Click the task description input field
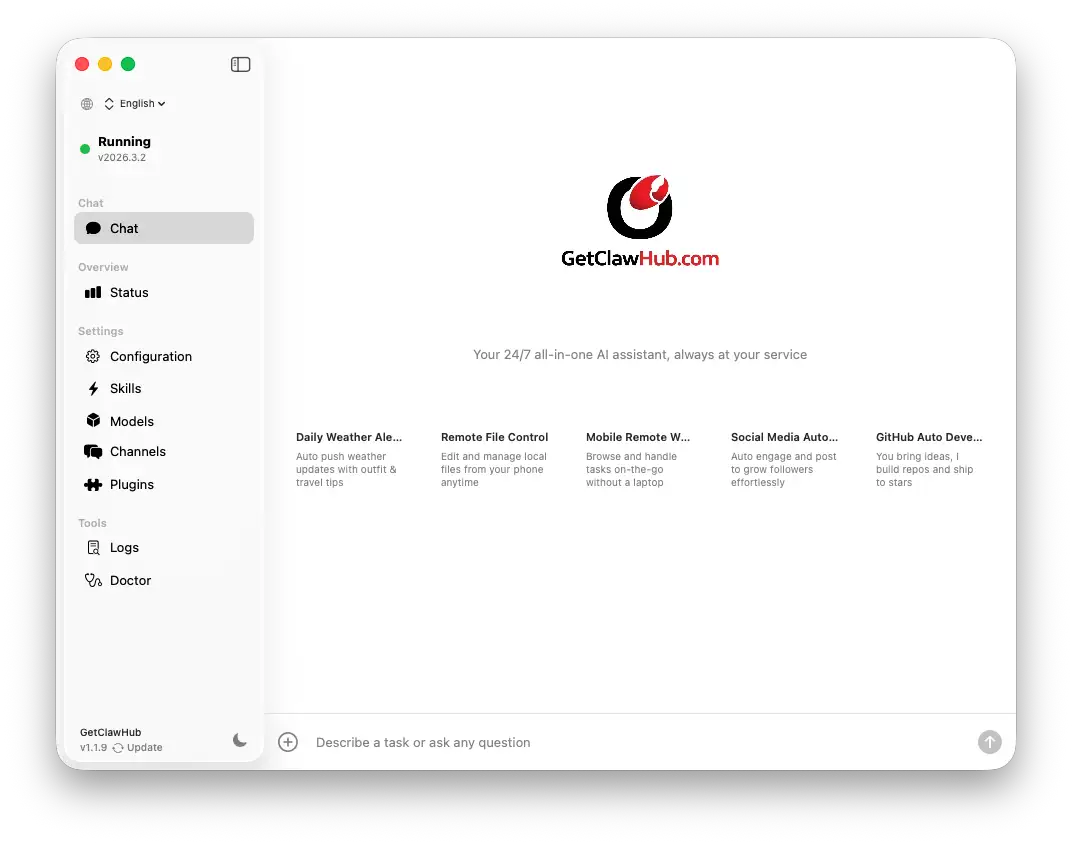The width and height of the screenshot is (1072, 844). click(x=600, y=742)
